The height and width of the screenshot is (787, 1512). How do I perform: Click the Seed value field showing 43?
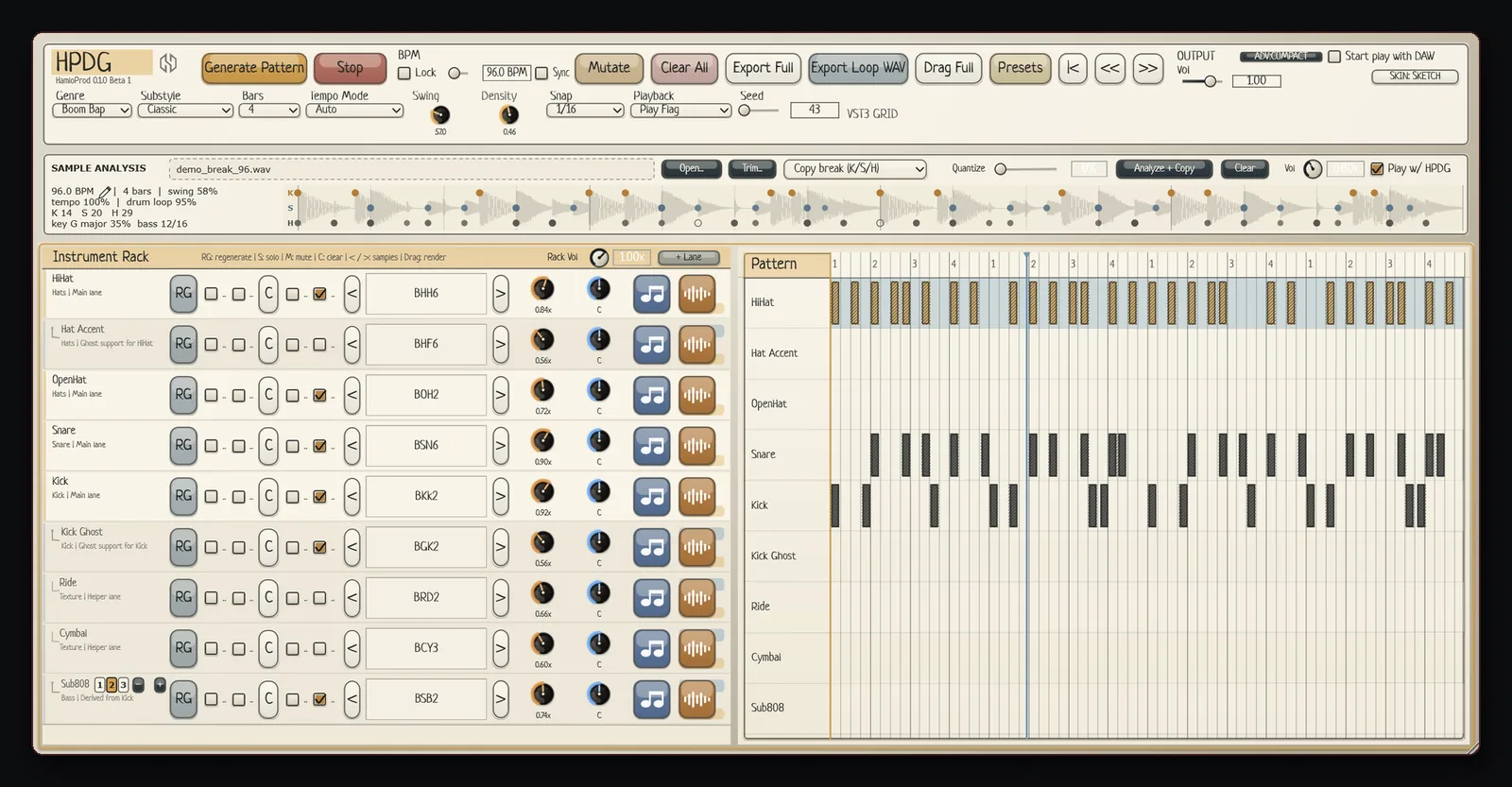[815, 111]
